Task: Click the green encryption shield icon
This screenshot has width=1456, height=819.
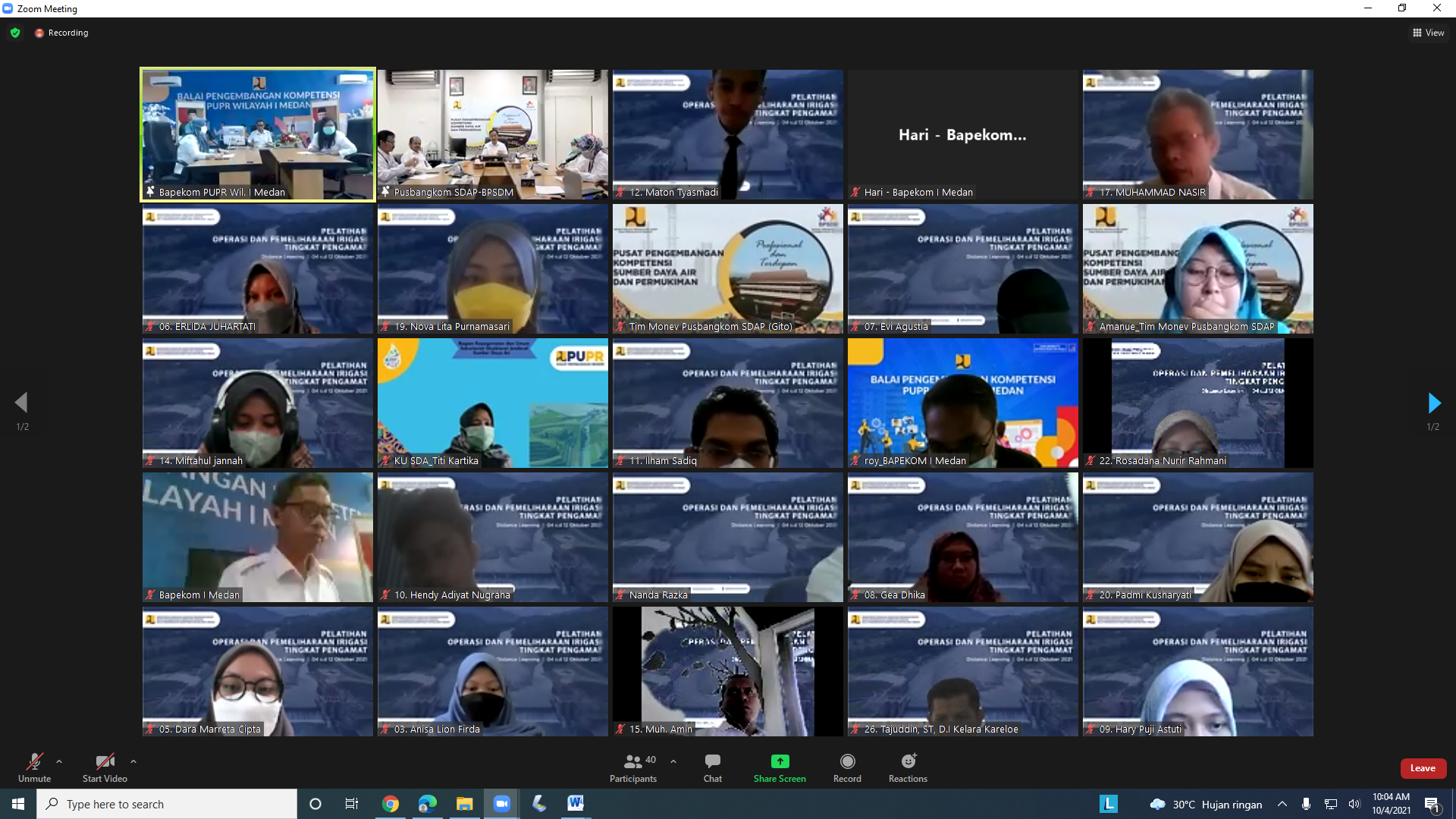Action: [15, 33]
